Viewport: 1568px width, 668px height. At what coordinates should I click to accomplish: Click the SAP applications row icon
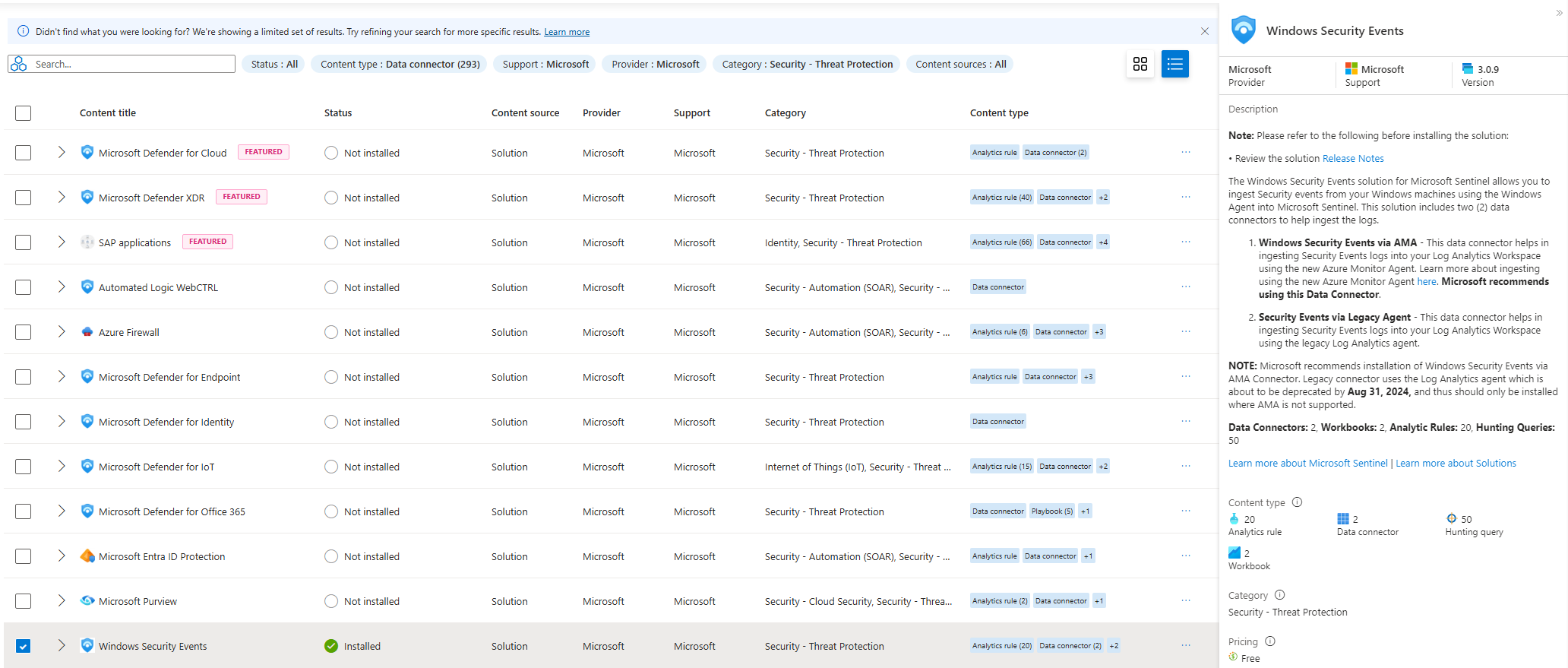[87, 242]
